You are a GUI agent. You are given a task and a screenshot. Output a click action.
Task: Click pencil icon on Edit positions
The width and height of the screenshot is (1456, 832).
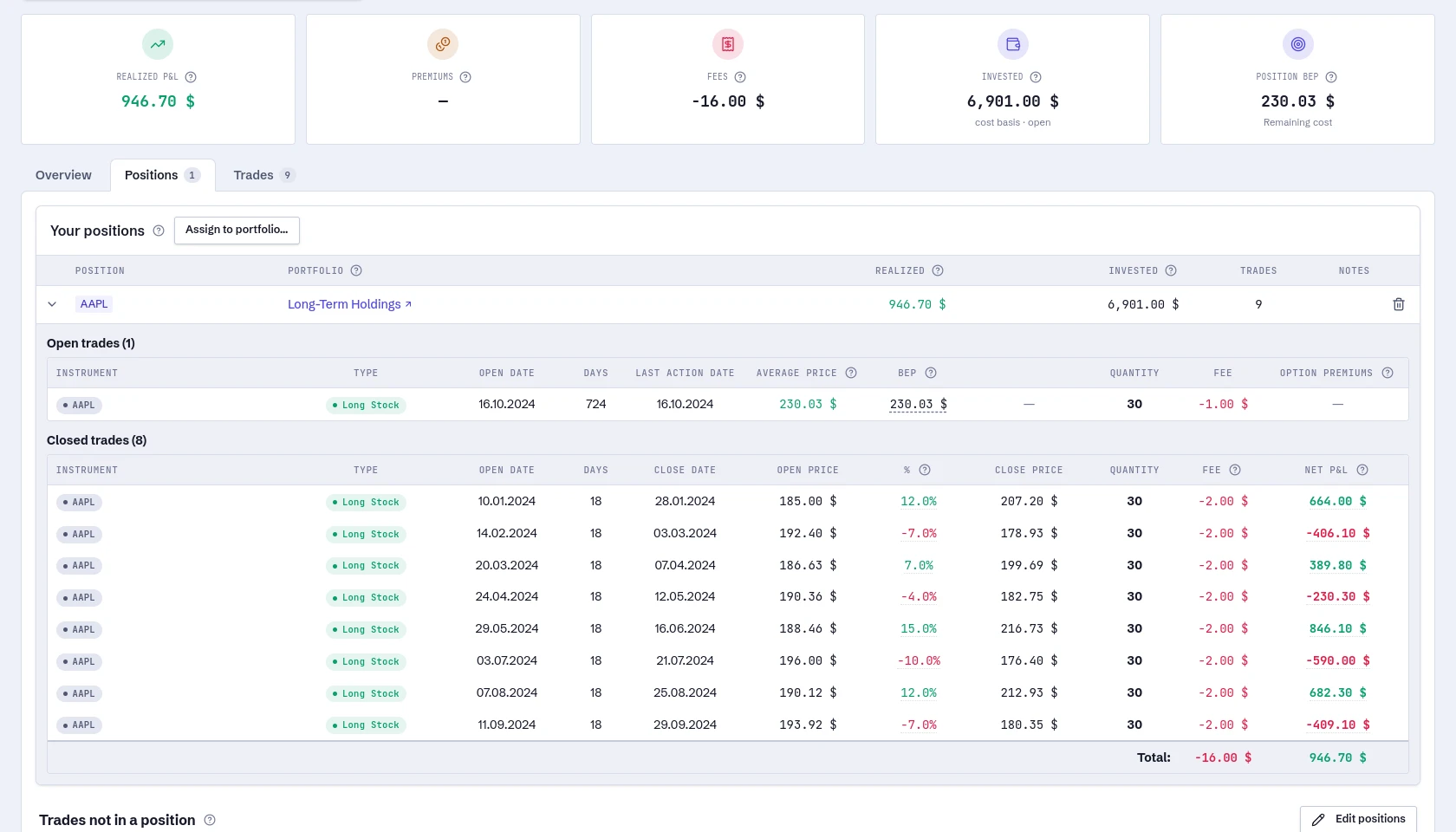click(x=1318, y=819)
